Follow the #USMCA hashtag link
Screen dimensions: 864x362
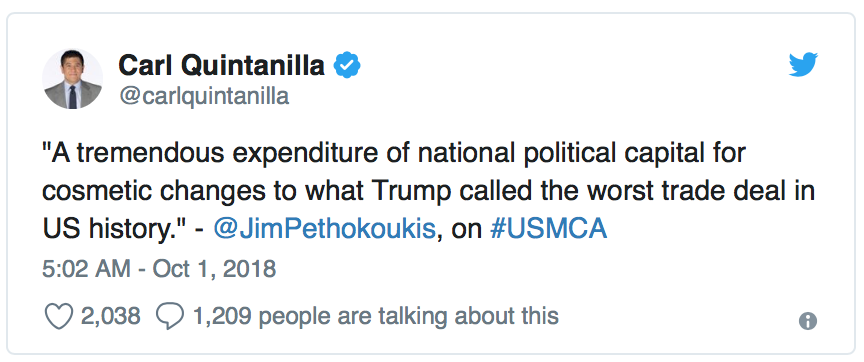[x=548, y=229]
